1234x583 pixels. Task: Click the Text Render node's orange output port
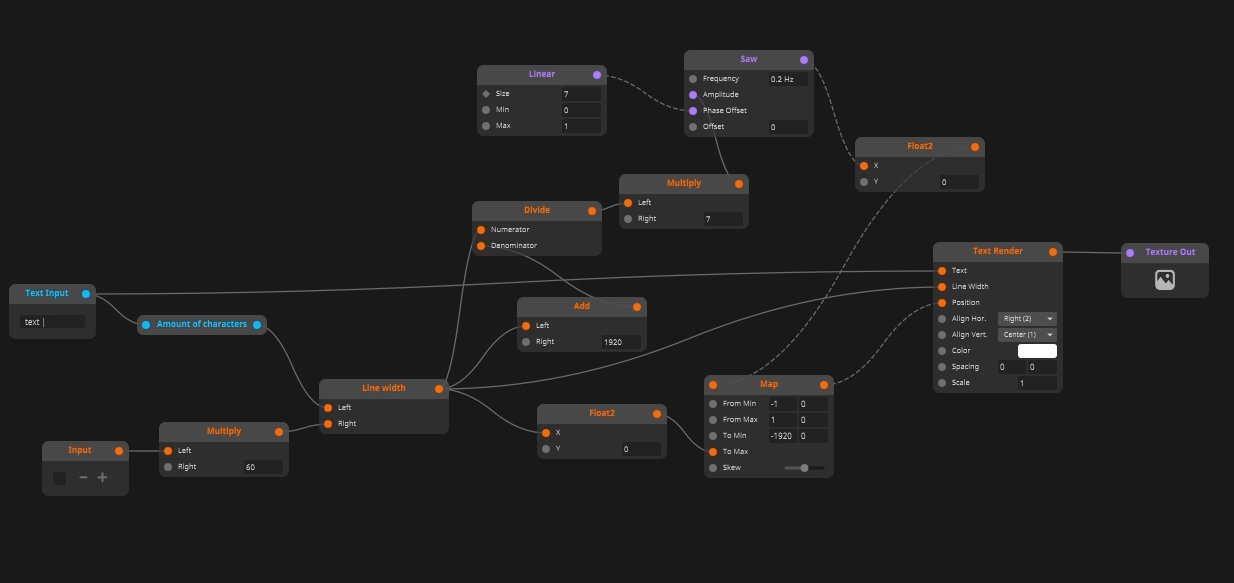pyautogui.click(x=1053, y=252)
